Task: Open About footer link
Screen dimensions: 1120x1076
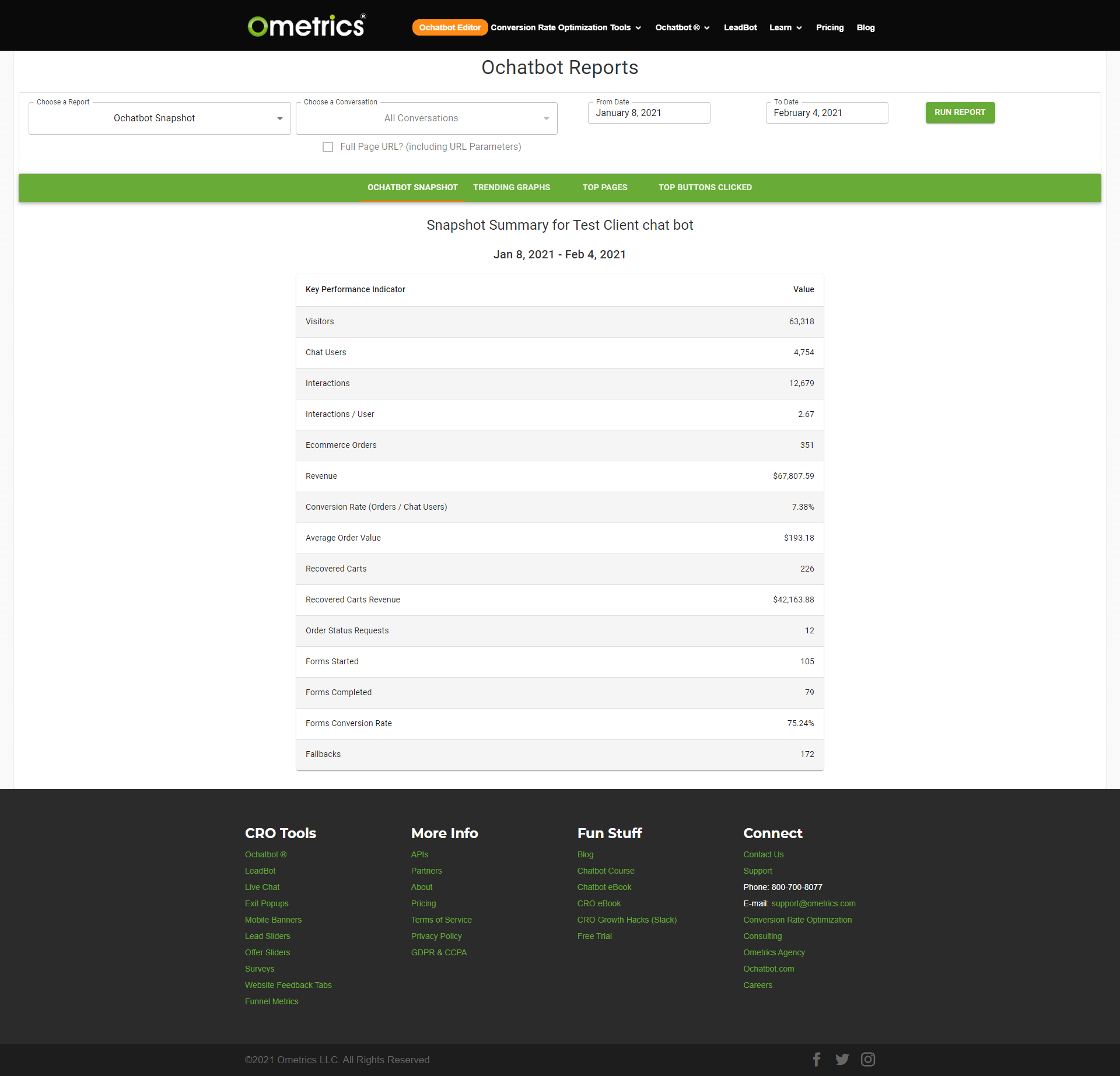Action: (x=422, y=887)
